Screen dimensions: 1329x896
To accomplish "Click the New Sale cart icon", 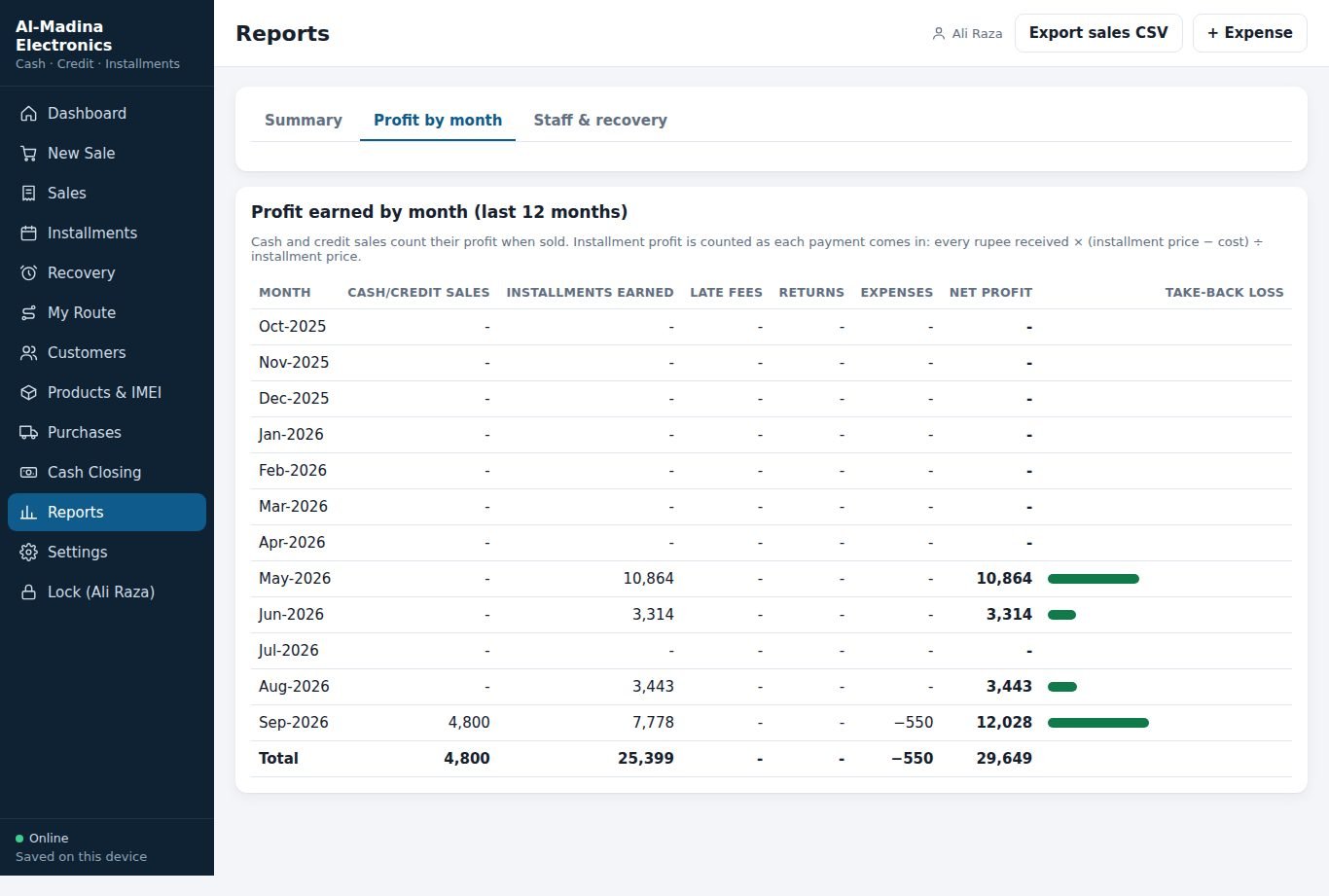I will [28, 153].
